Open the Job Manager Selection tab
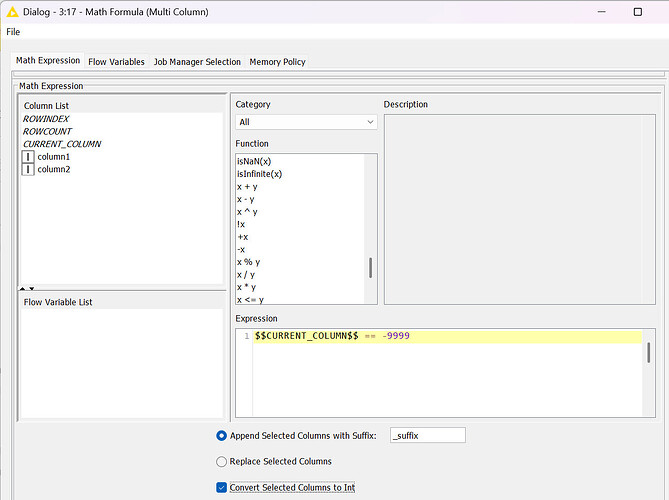Screen dimensions: 669x500 197,62
